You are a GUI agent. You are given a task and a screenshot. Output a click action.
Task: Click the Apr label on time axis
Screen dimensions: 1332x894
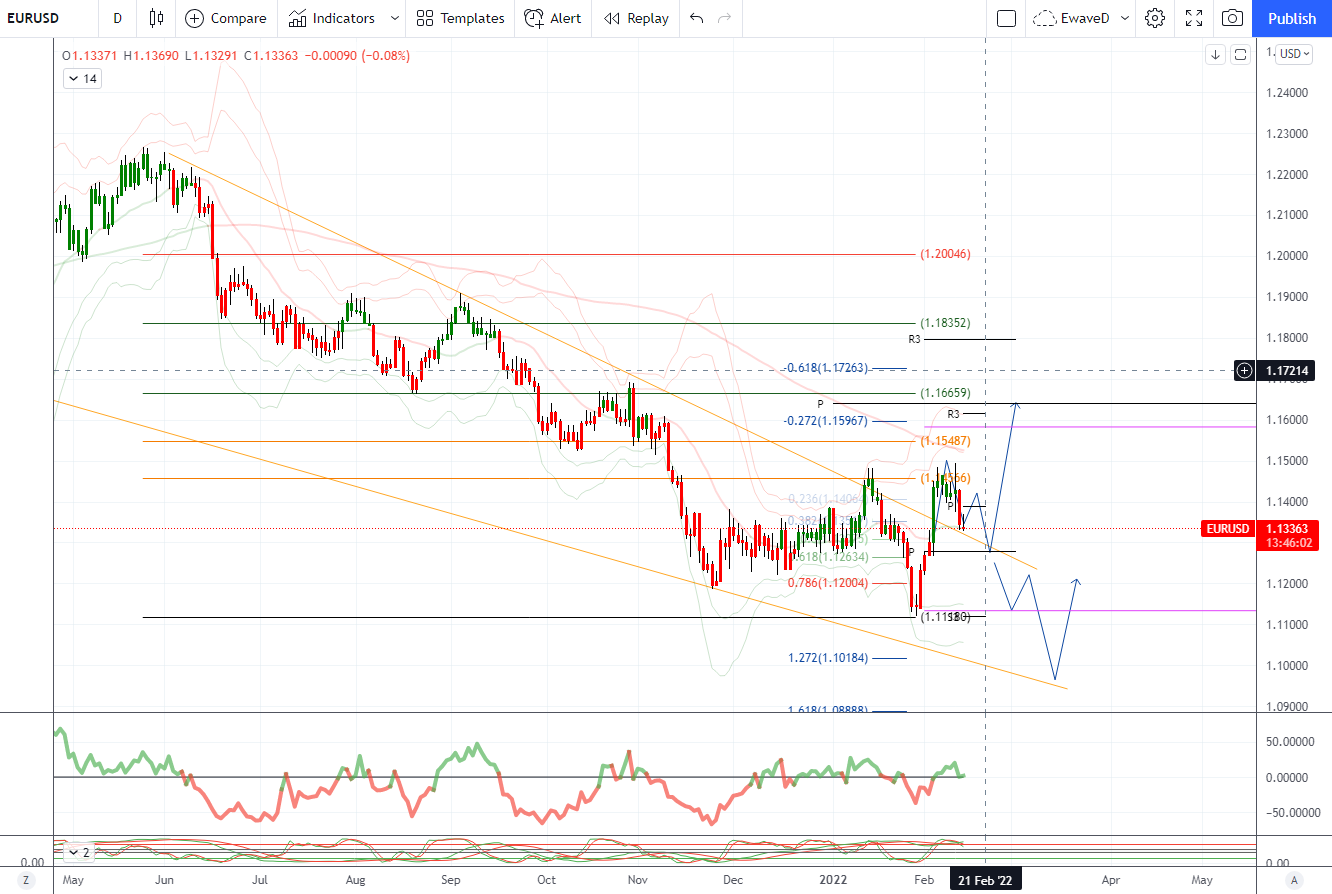tap(1110, 881)
